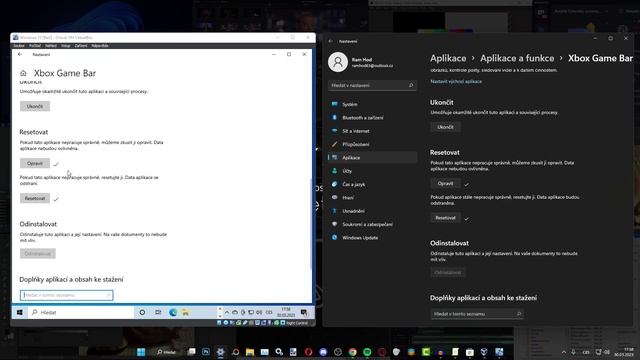Click guest taskbar clock
The height and width of the screenshot is (360, 640).
tap(286, 312)
